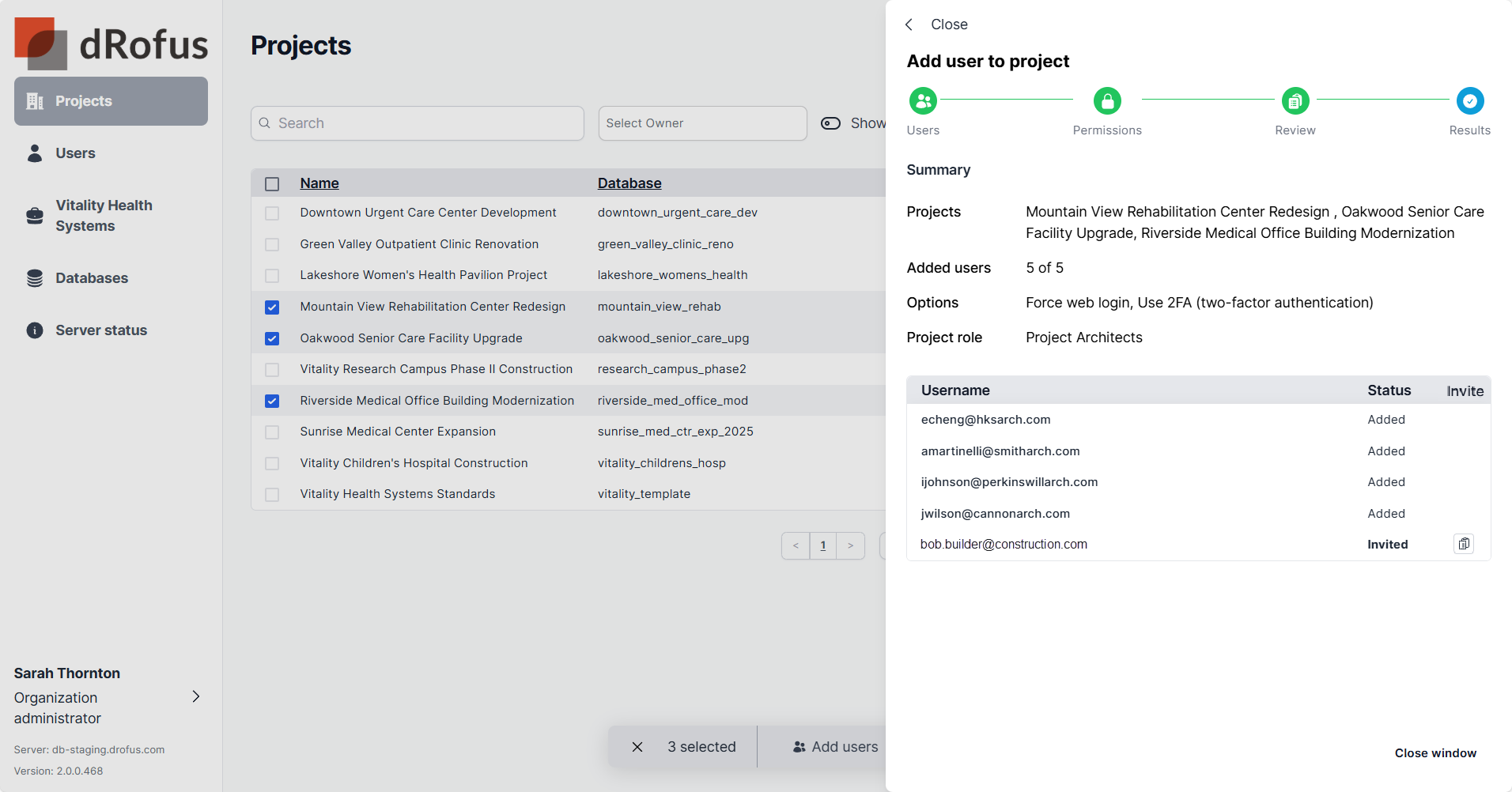Click the dRofus logo icon
This screenshot has width=1512, height=792.
click(40, 43)
